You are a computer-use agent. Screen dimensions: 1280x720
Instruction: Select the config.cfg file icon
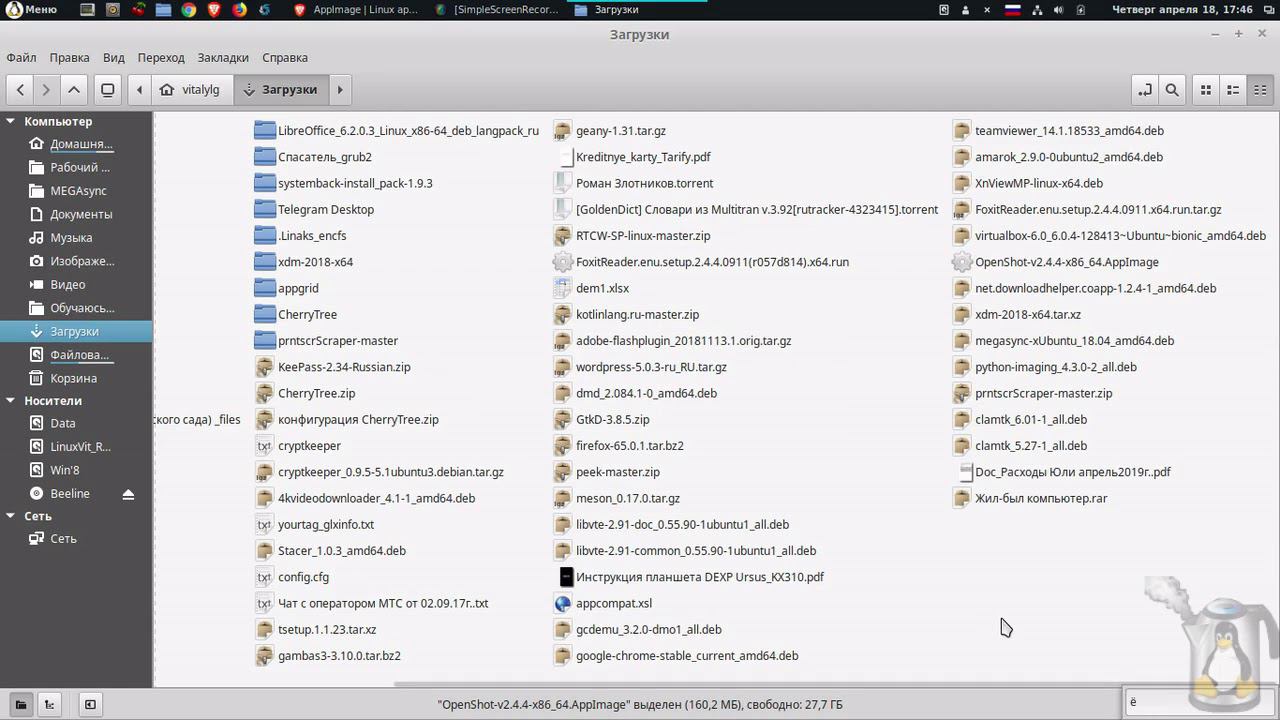(264, 577)
